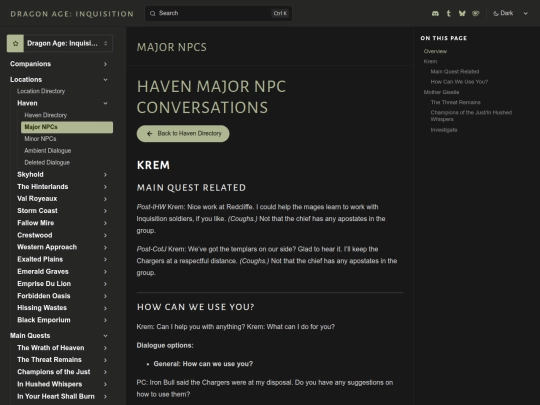
Task: Click the Ctrl K shortcut badge
Action: pyautogui.click(x=280, y=13)
